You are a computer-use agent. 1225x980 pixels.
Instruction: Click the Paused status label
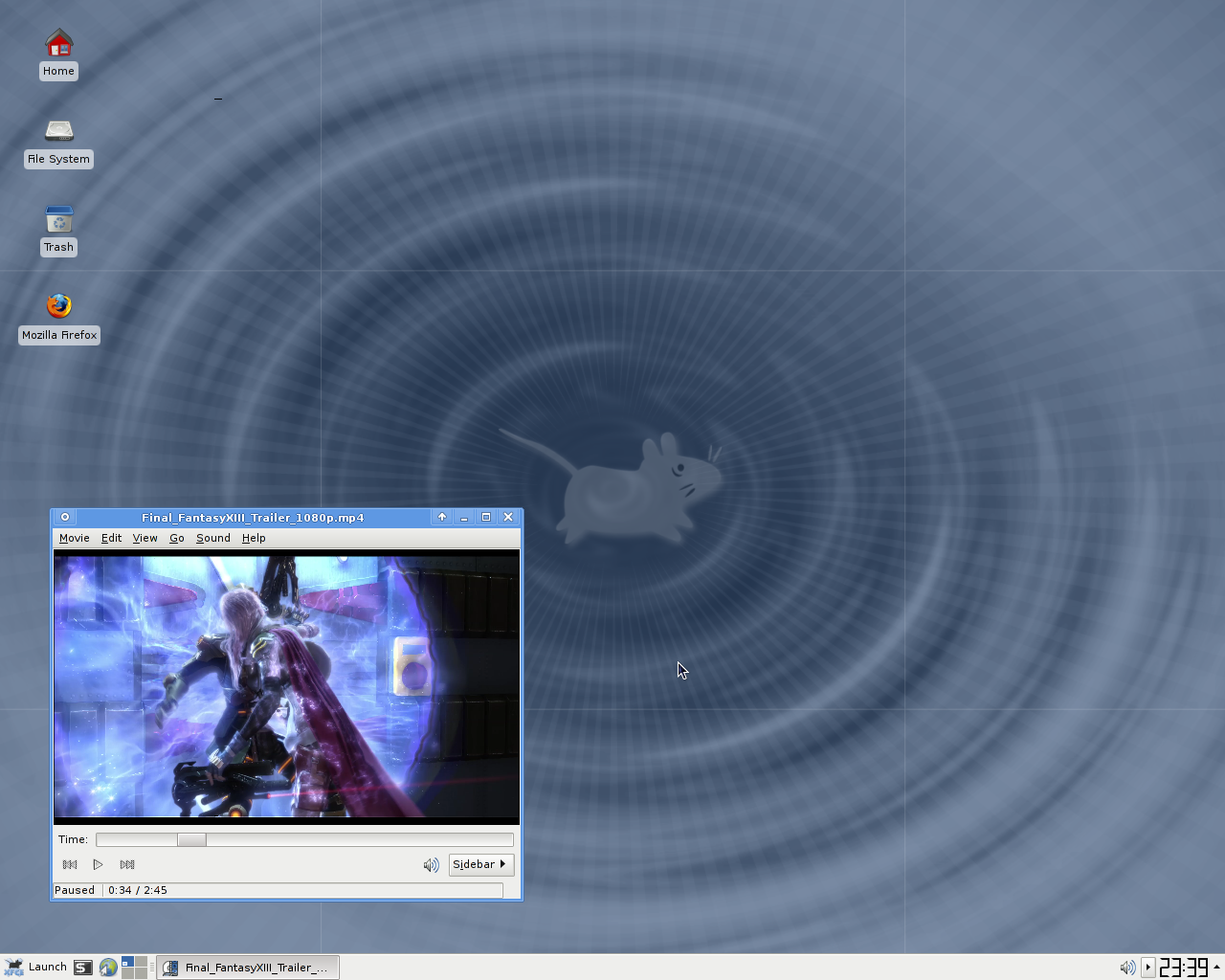(75, 890)
